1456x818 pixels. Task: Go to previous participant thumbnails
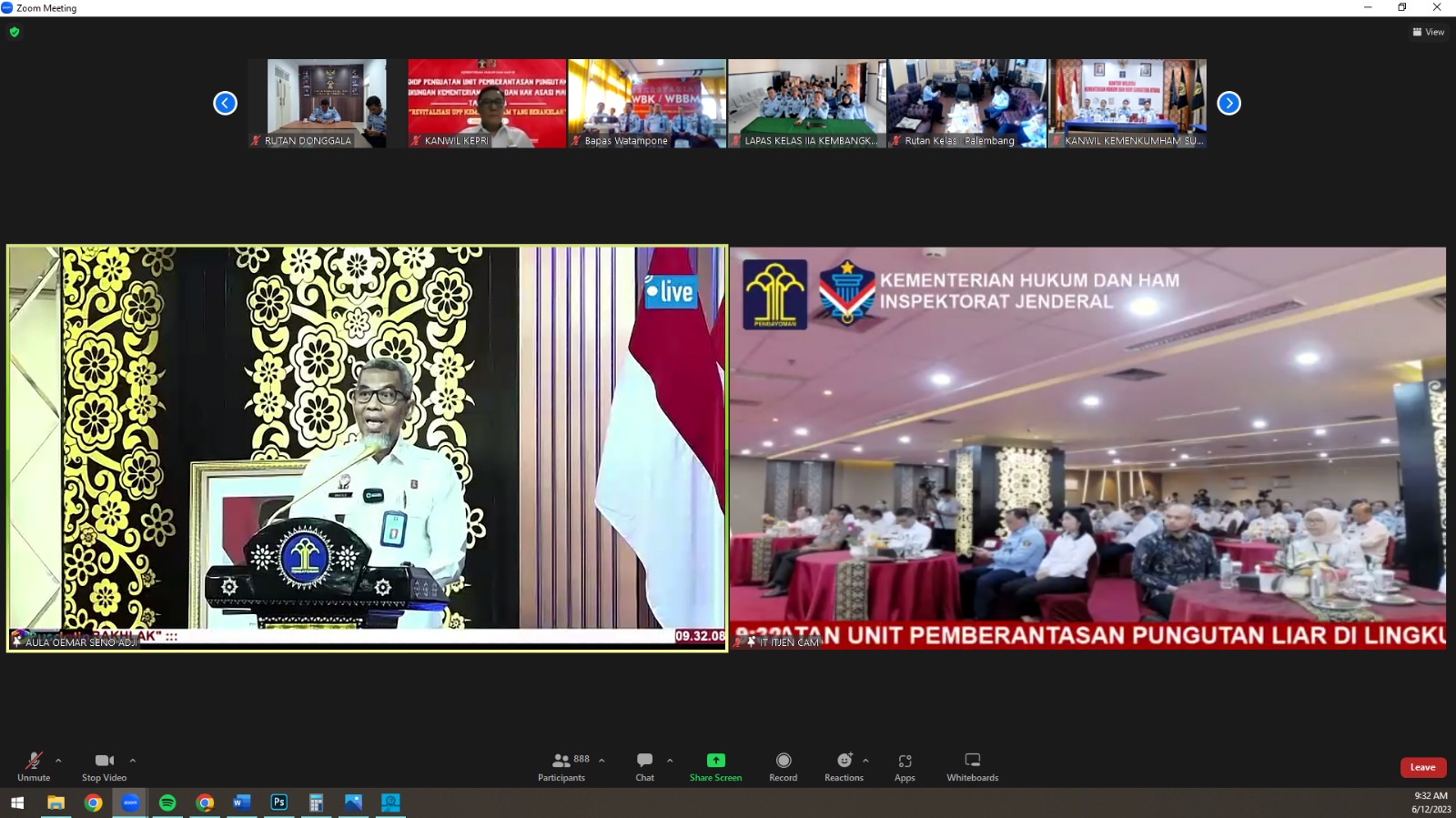225,103
